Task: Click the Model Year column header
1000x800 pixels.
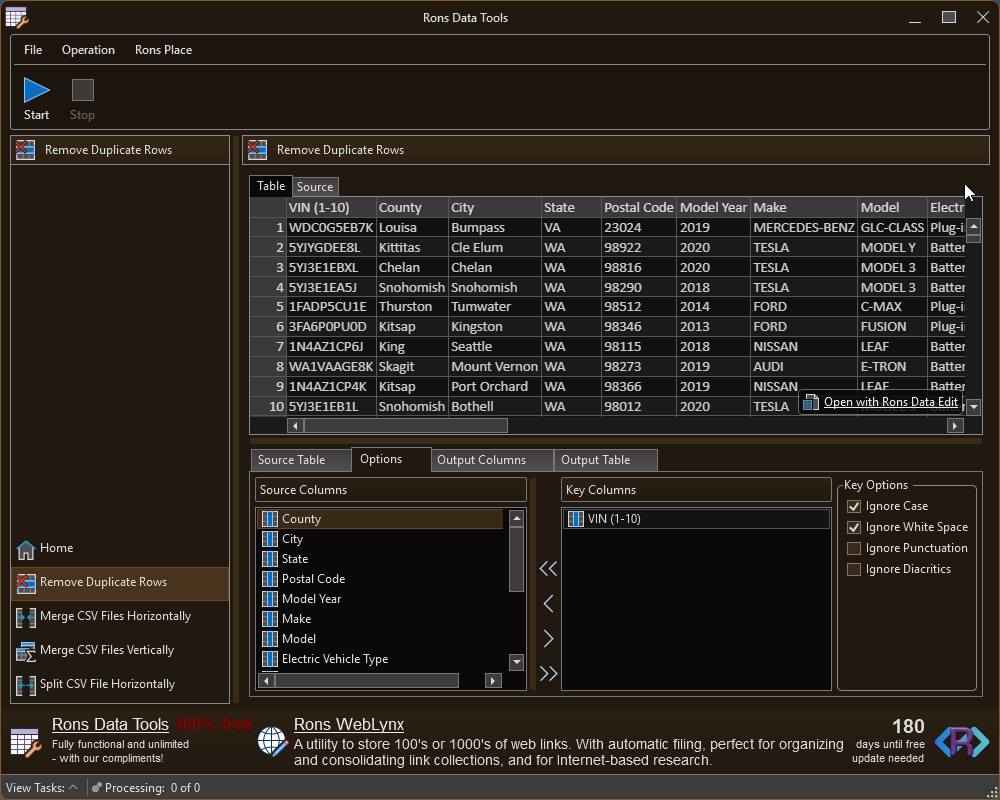Action: tap(713, 207)
